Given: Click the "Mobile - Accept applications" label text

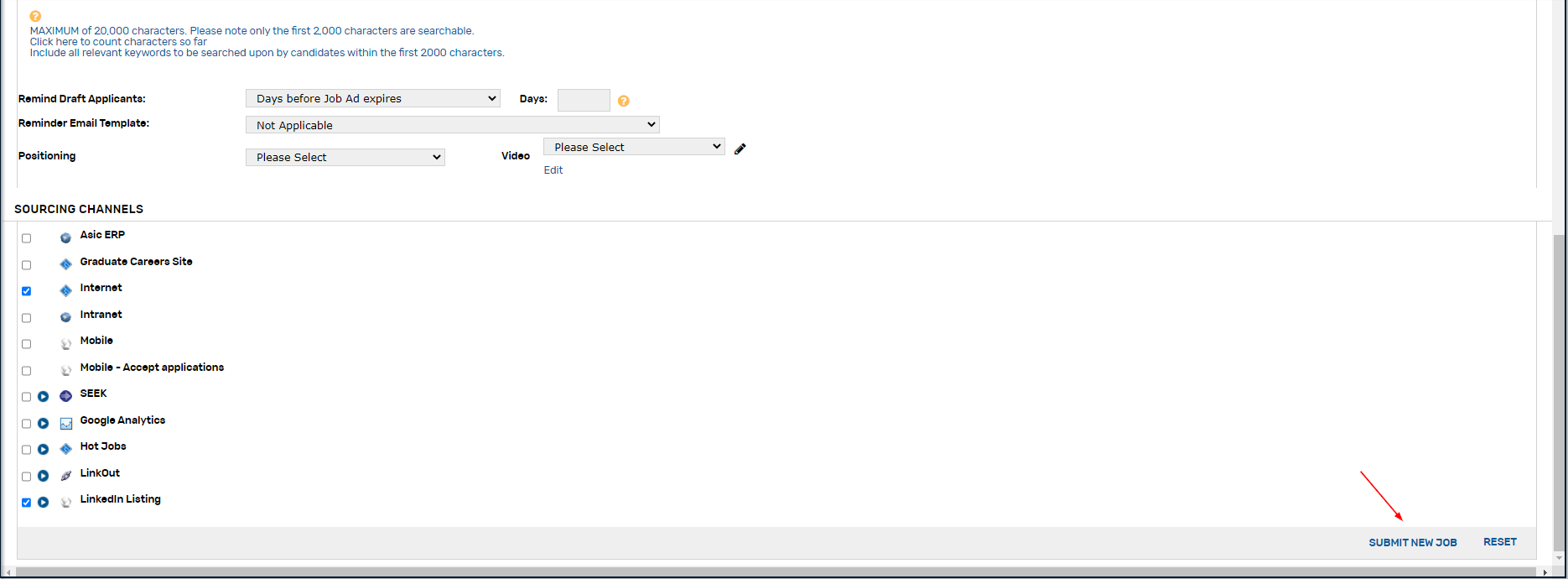Looking at the screenshot, I should [x=152, y=368].
